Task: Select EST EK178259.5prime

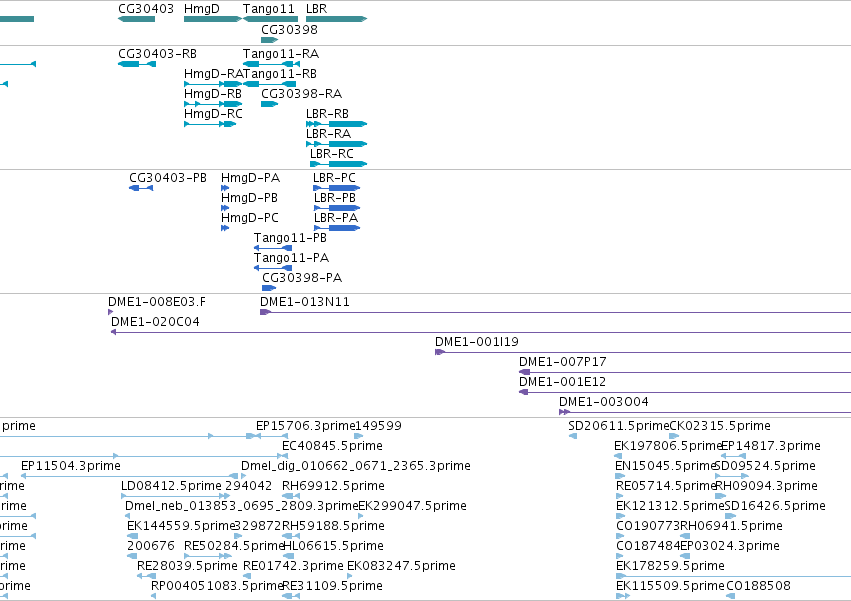Action: (670, 566)
